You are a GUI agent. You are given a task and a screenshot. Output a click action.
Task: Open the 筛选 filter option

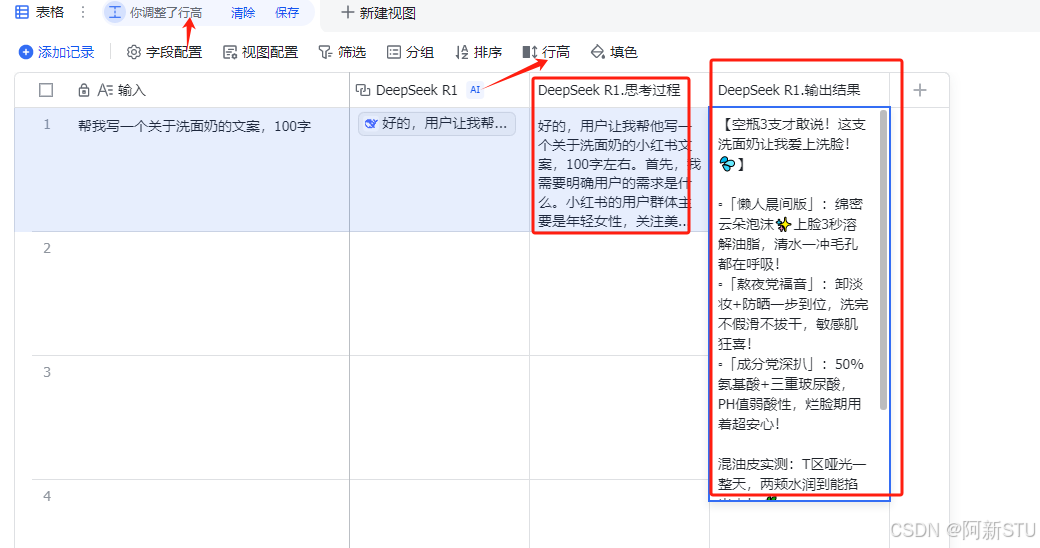pos(342,52)
